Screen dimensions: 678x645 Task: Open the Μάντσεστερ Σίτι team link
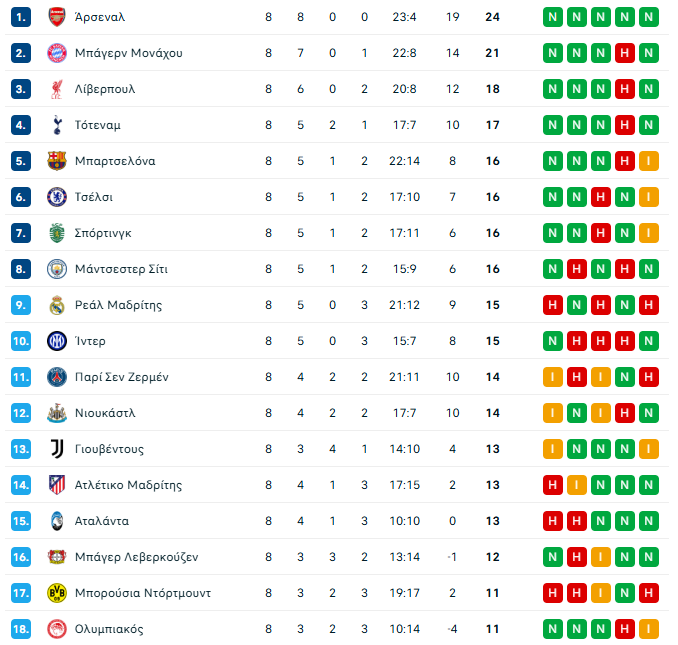coord(120,269)
